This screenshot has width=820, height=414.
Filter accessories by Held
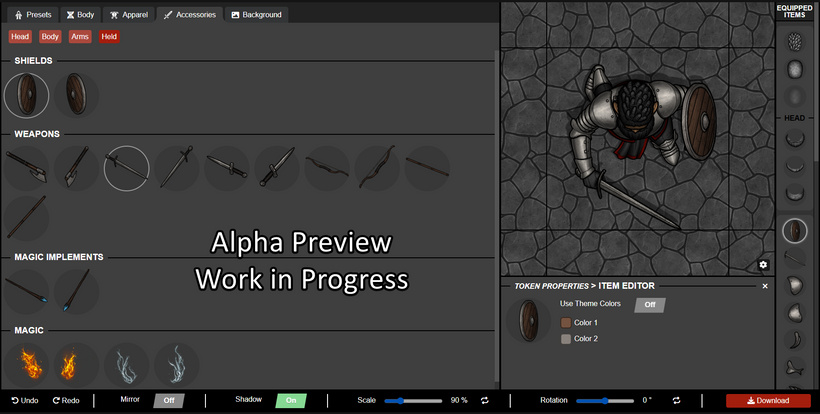click(109, 37)
